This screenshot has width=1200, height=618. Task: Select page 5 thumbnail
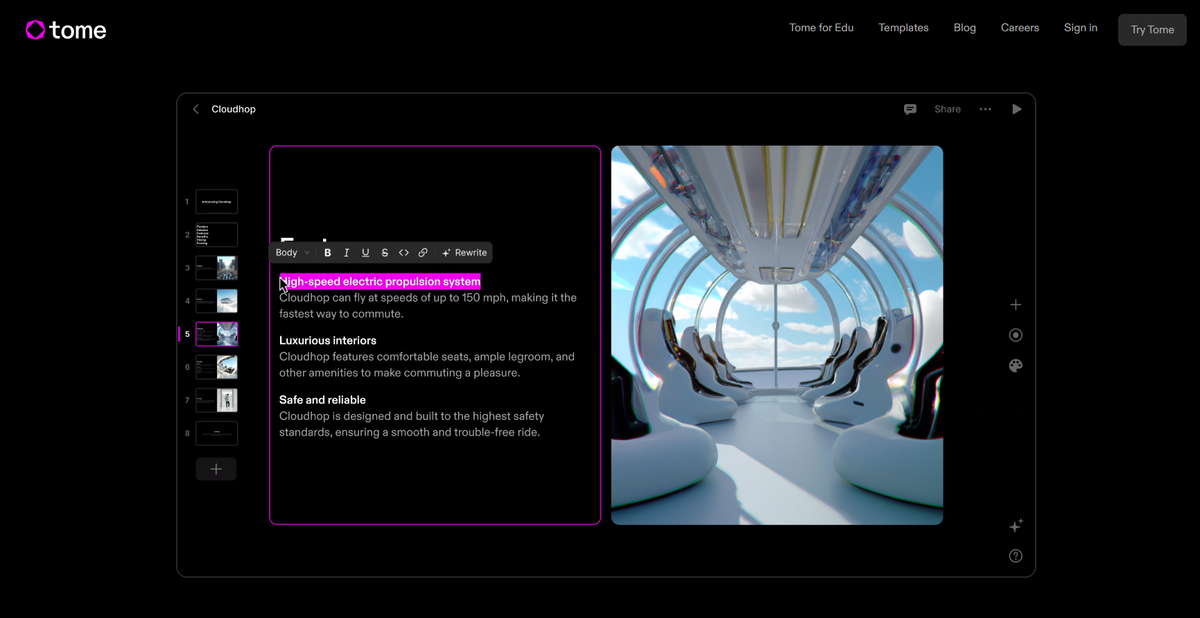pos(217,334)
